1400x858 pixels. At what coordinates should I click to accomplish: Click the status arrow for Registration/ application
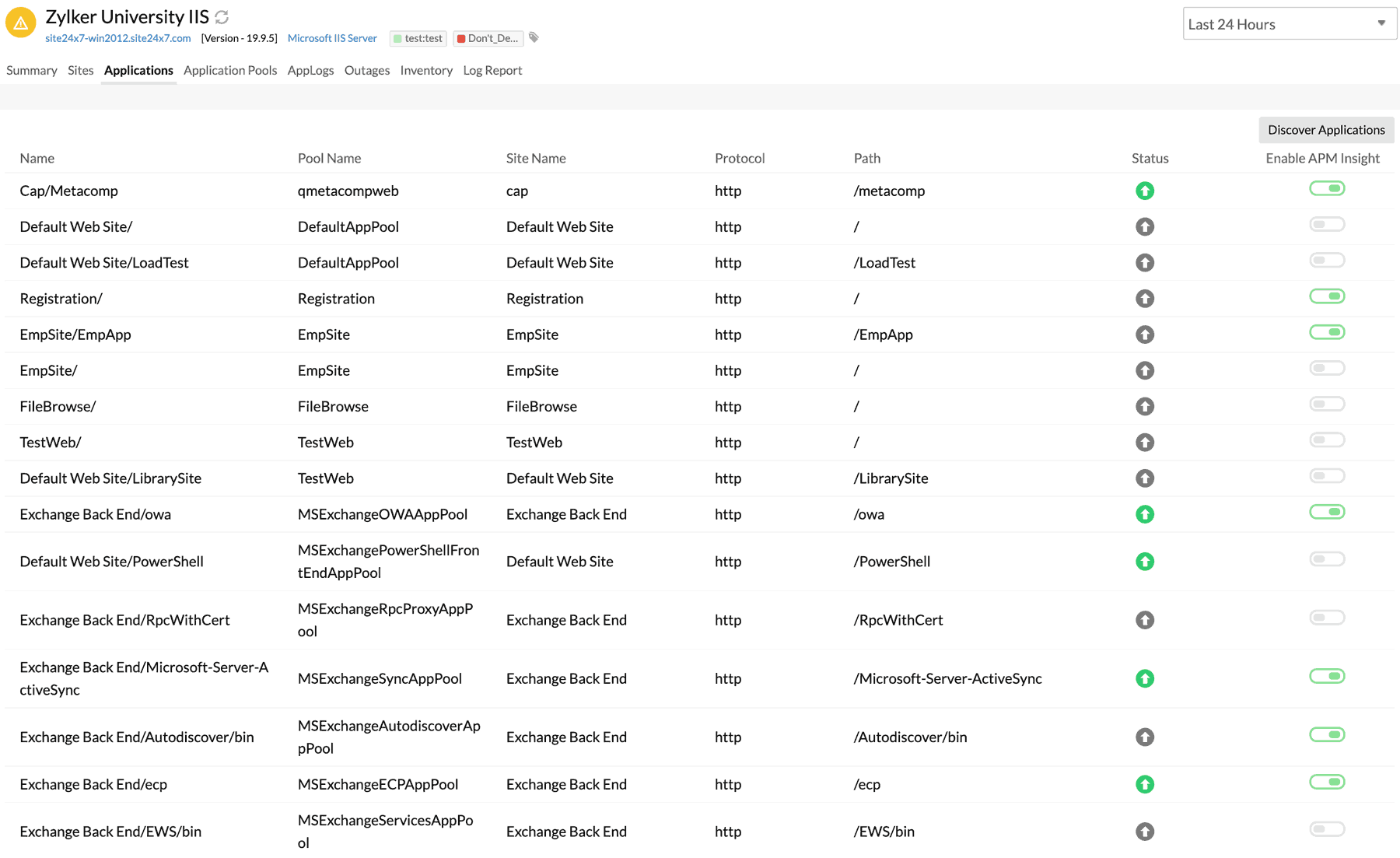pyautogui.click(x=1144, y=298)
